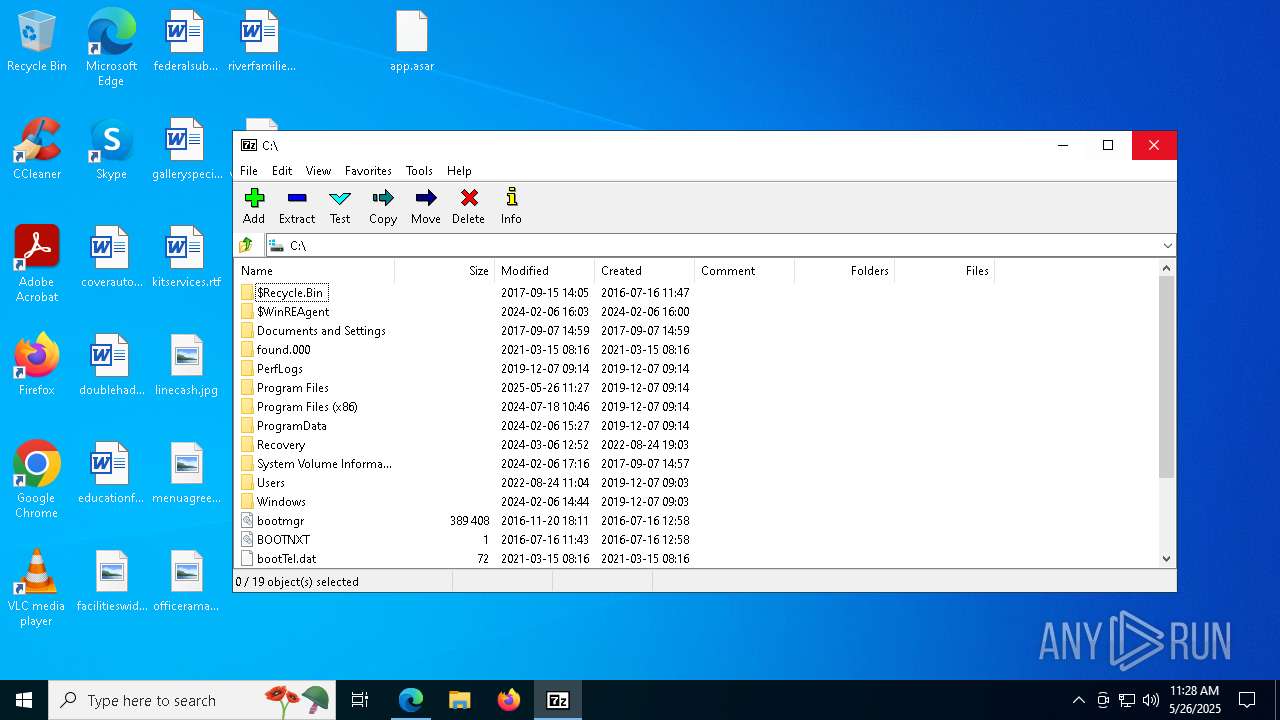Viewport: 1280px width, 720px height.
Task: Expand the address bar path dropdown
Action: [x=1167, y=246]
